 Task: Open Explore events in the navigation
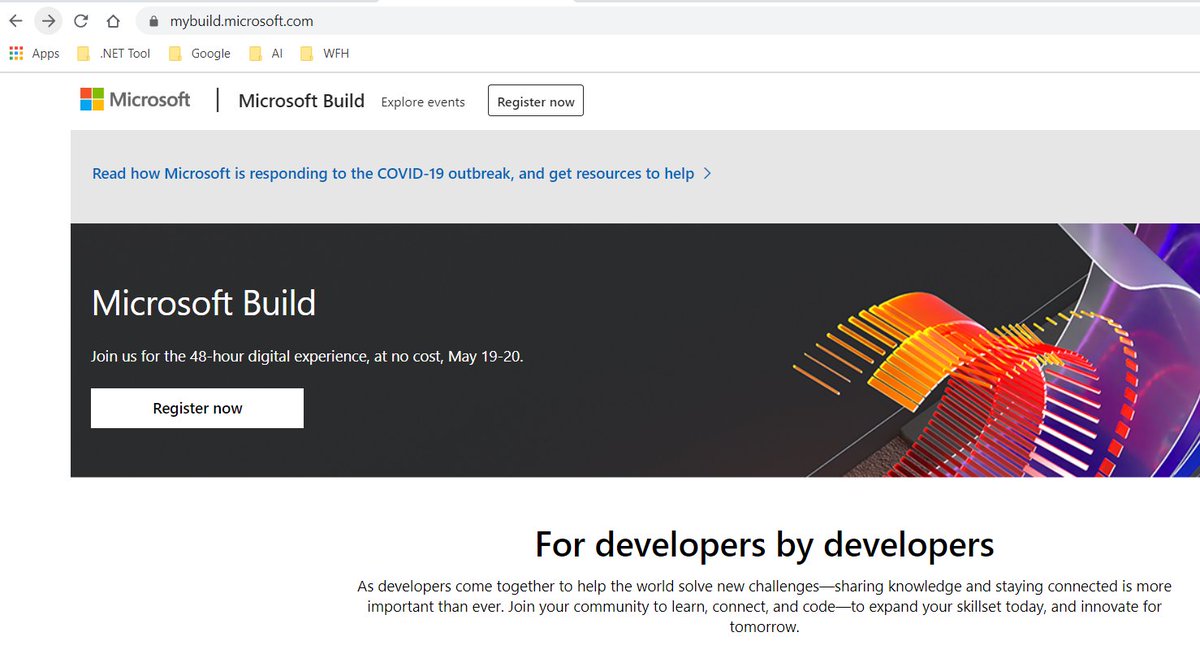423,102
